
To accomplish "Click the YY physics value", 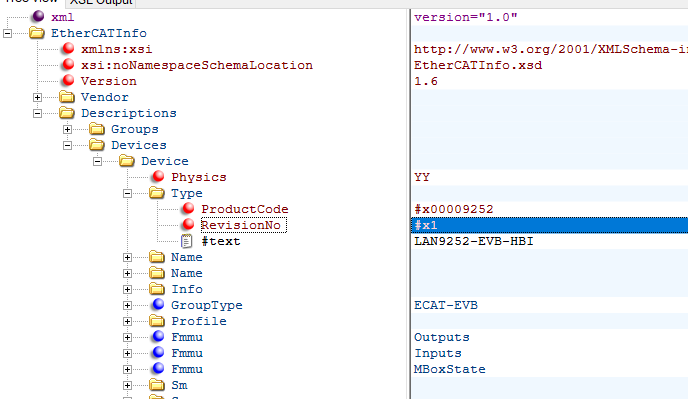I will tap(422, 177).
